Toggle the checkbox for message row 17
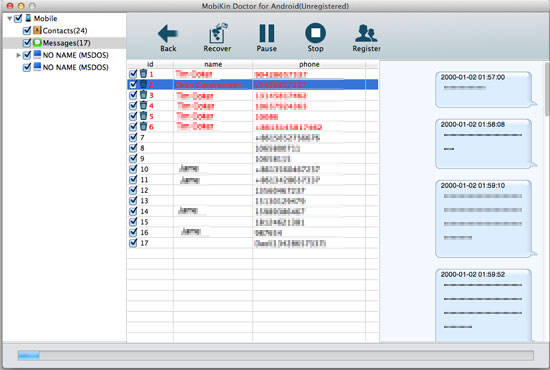Image resolution: width=550 pixels, height=370 pixels. pyautogui.click(x=133, y=242)
